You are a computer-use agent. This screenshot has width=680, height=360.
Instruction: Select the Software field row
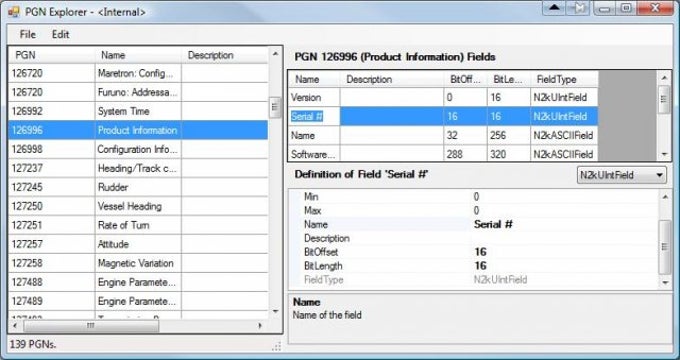point(443,154)
